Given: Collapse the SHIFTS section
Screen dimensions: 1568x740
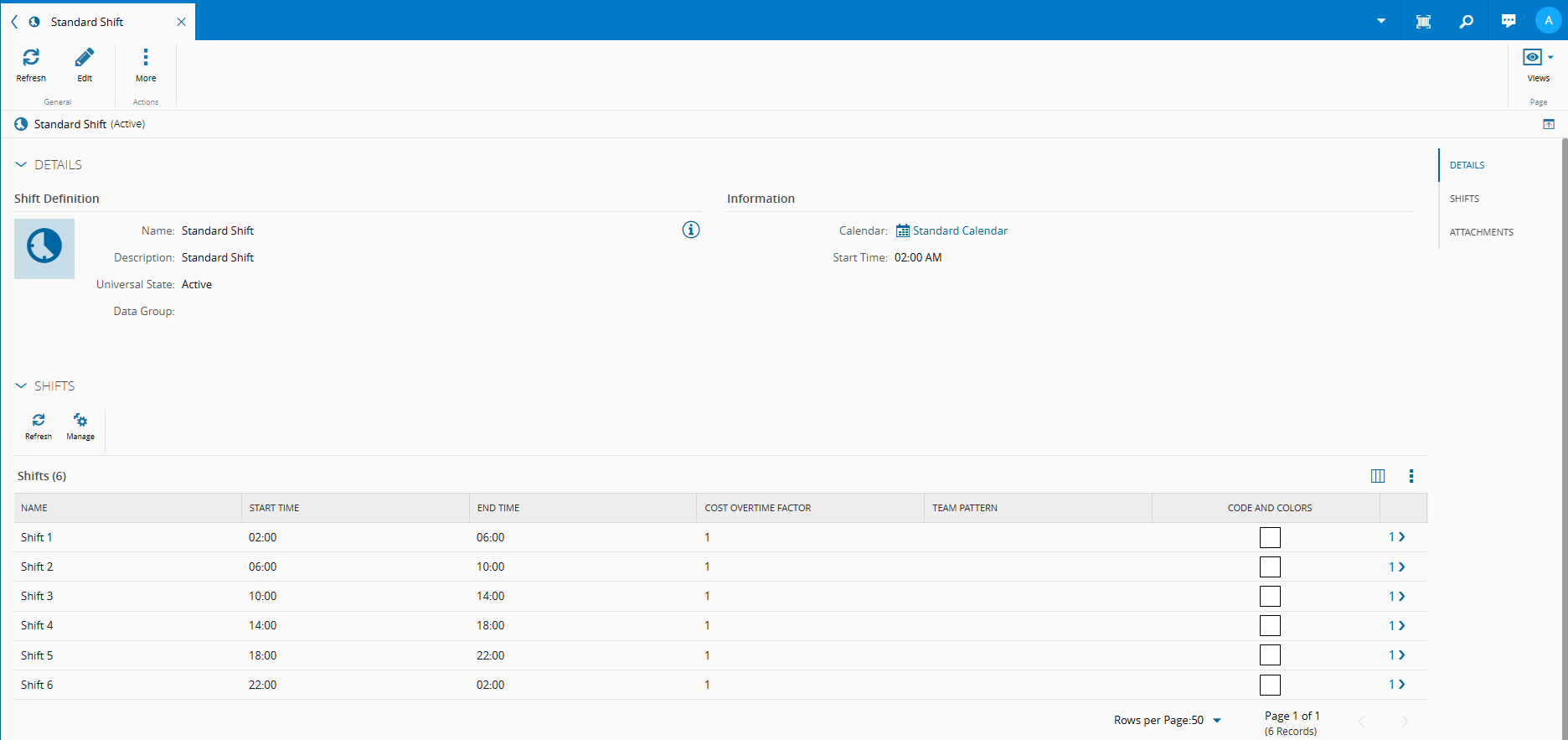Looking at the screenshot, I should click(x=22, y=386).
